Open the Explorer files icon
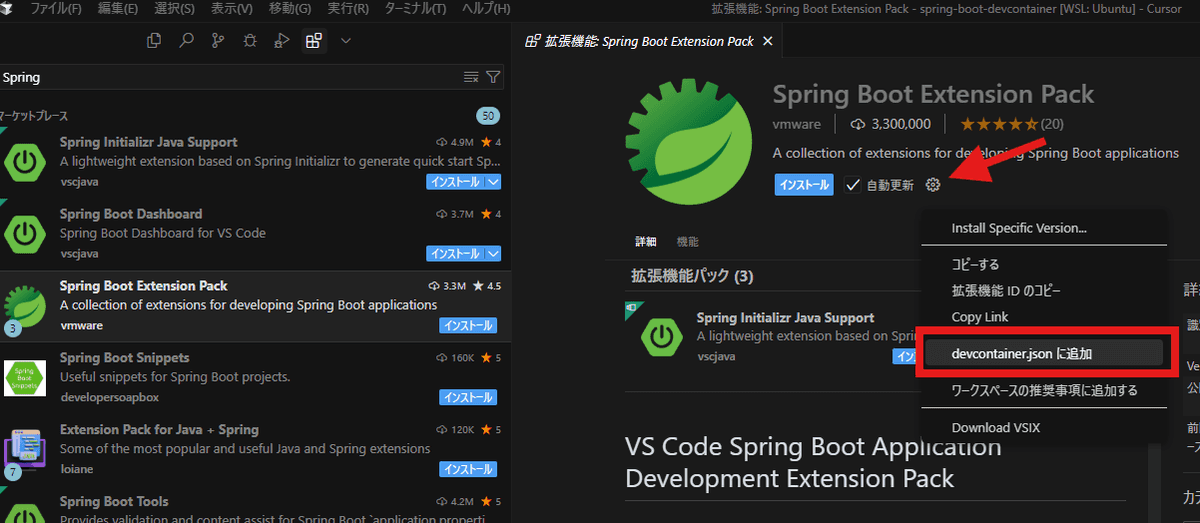Image resolution: width=1200 pixels, height=523 pixels. pos(154,41)
